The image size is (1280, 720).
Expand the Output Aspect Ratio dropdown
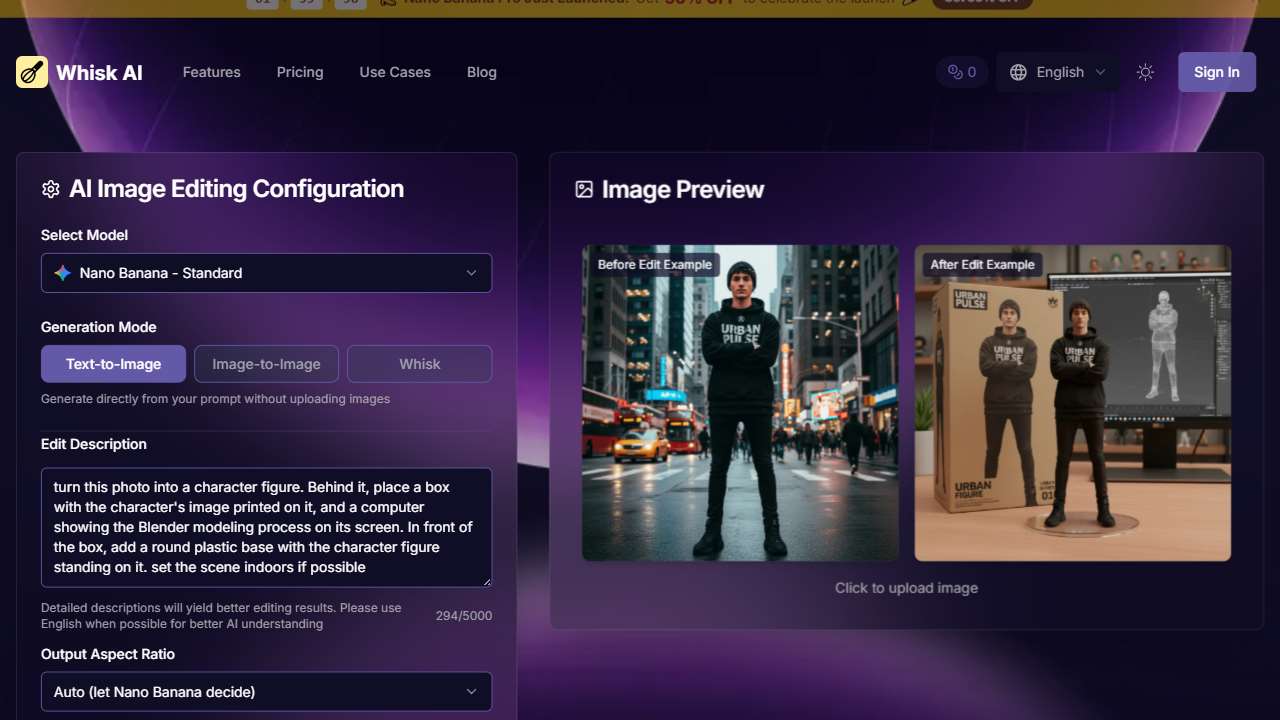[x=266, y=692]
